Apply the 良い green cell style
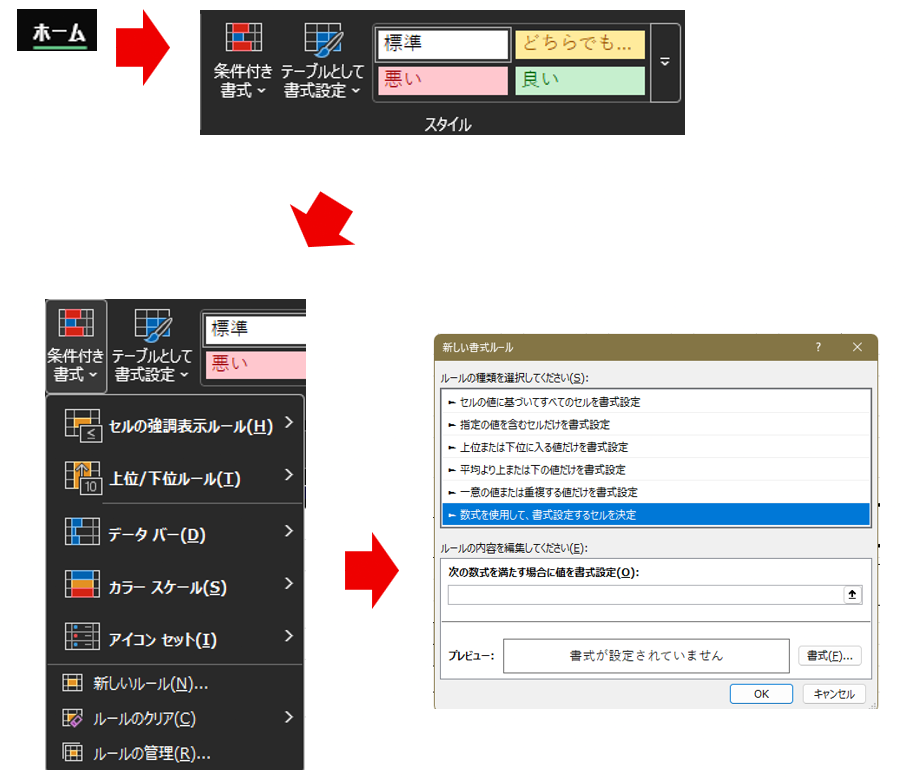This screenshot has height=782, width=905. (579, 80)
